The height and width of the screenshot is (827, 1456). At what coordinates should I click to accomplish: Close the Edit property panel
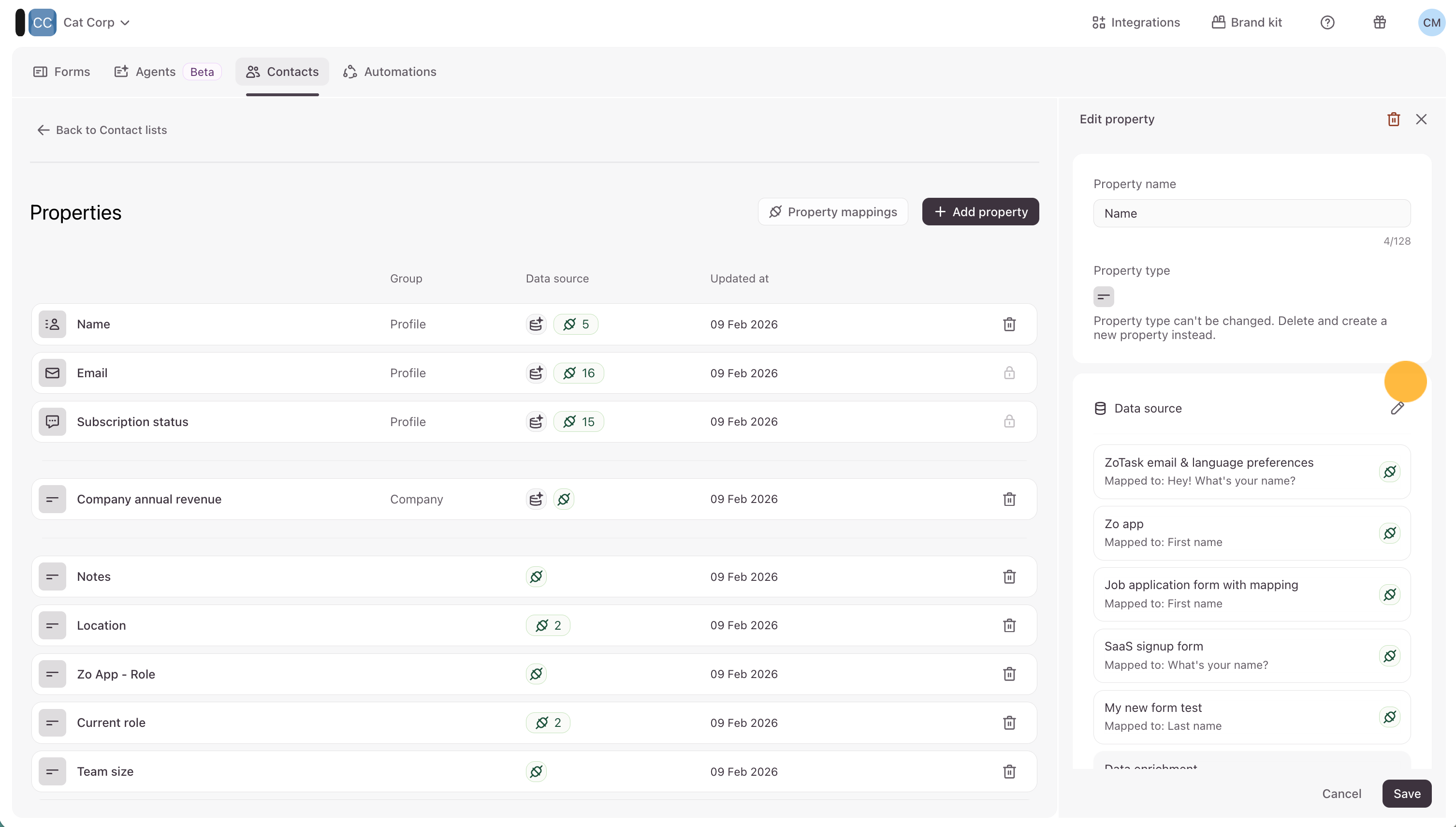[1421, 119]
